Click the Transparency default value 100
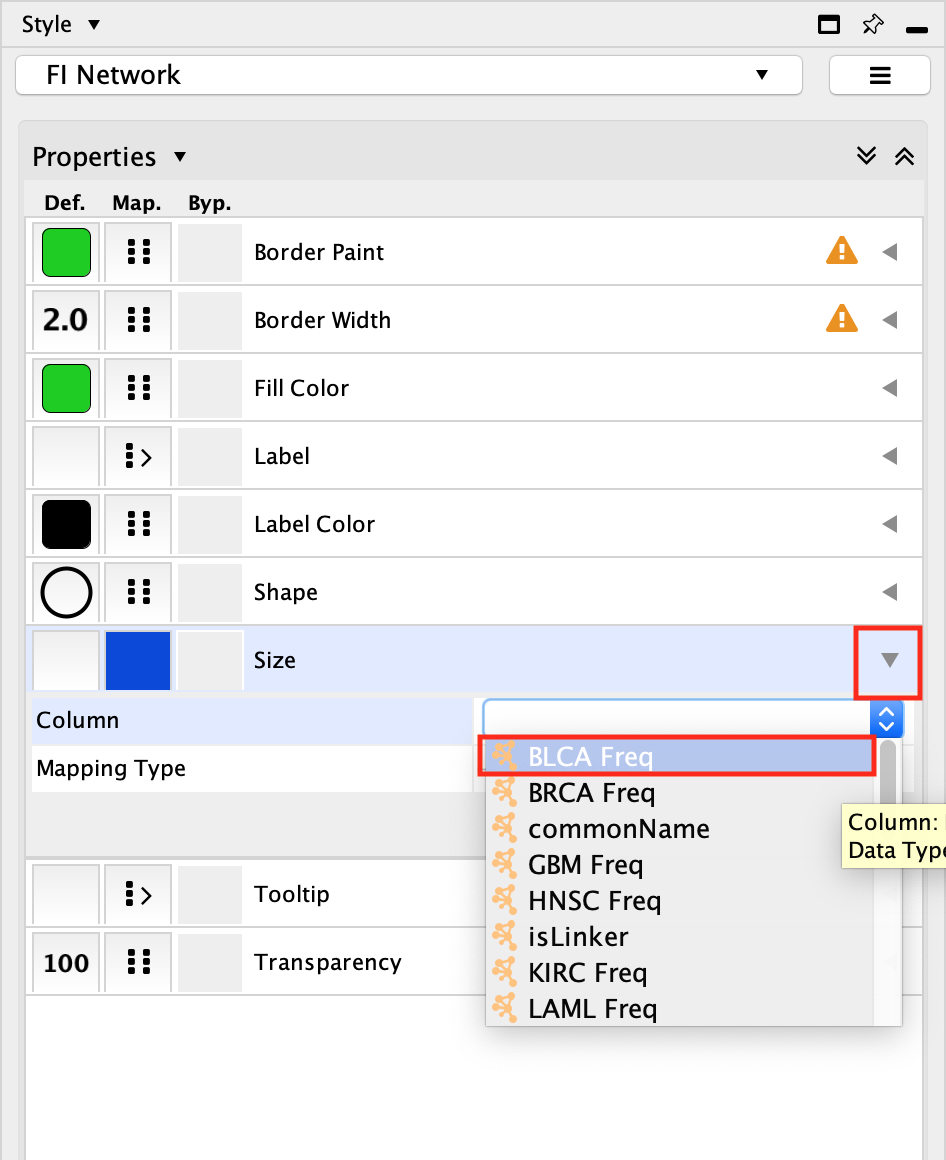This screenshot has height=1160, width=946. pyautogui.click(x=66, y=963)
